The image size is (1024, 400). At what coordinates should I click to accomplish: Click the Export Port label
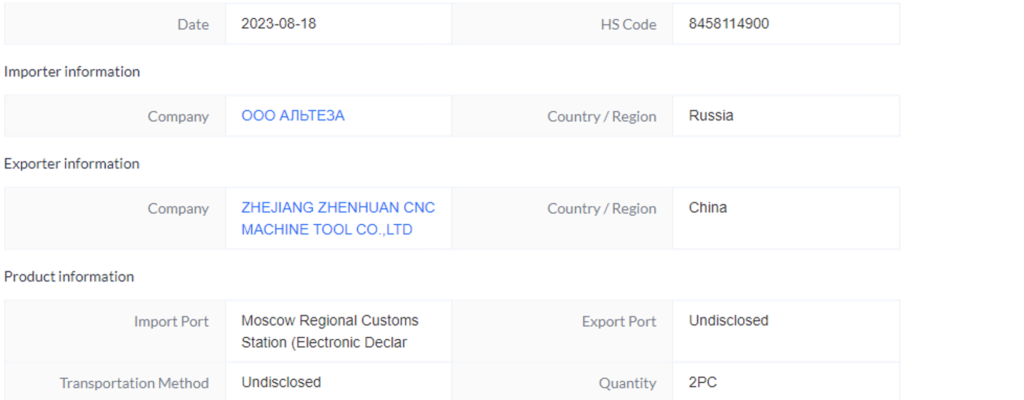(619, 322)
